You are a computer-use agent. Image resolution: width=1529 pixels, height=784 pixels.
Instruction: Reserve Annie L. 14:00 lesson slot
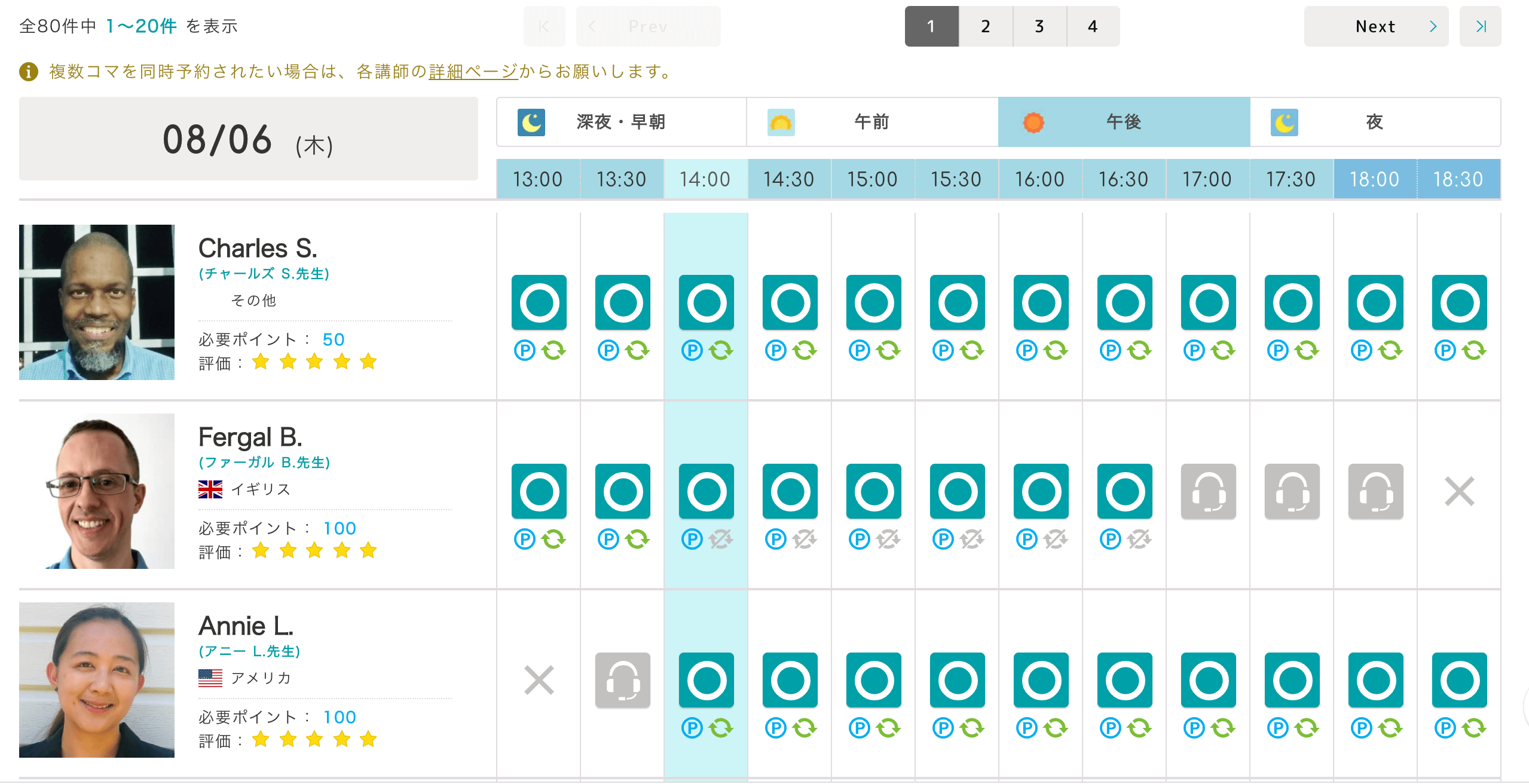[706, 680]
